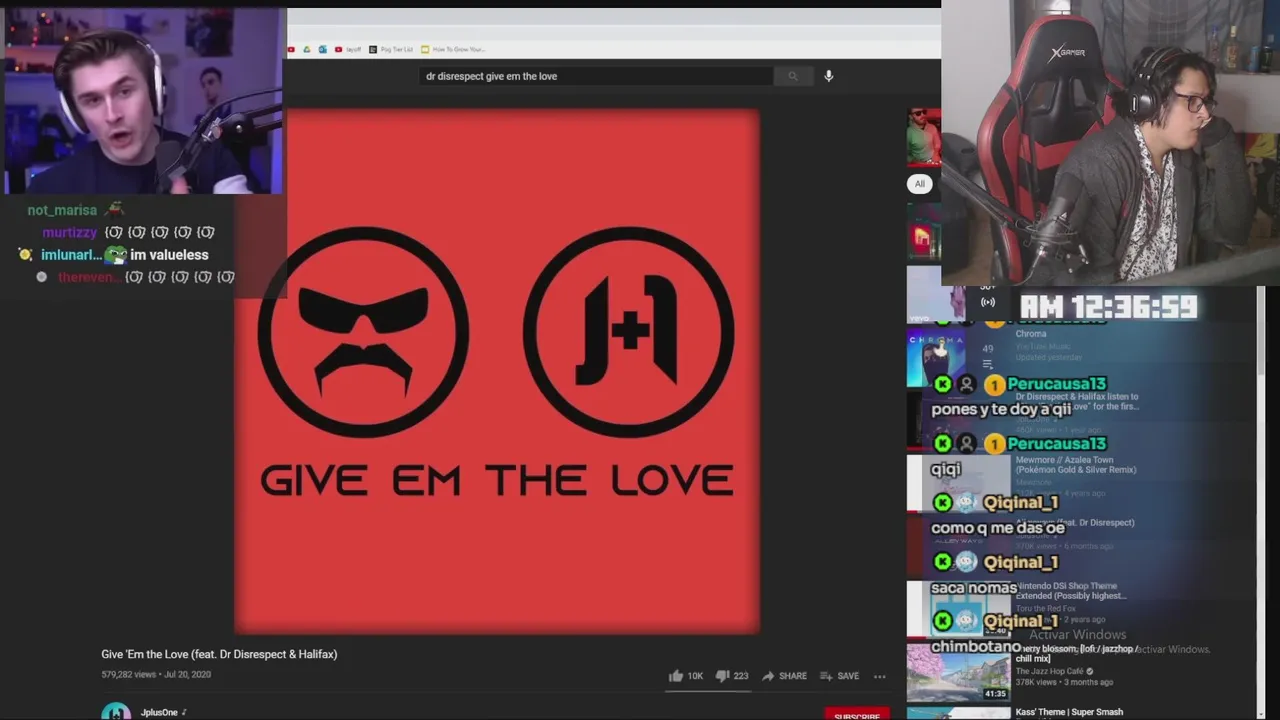This screenshot has height=720, width=1280.
Task: Open the JplusOne channel name link
Action: tap(159, 712)
